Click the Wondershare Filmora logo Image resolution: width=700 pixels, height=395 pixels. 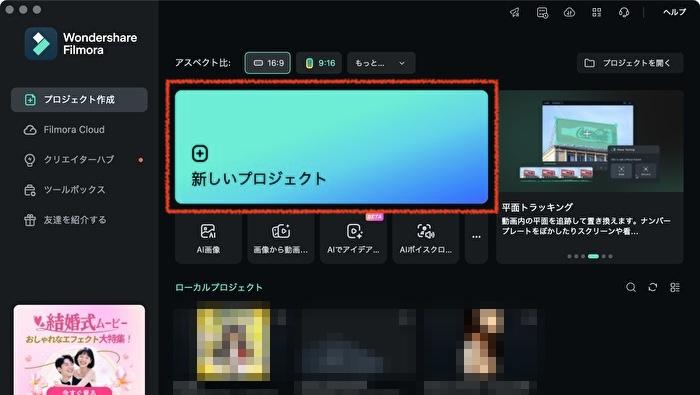coord(81,44)
